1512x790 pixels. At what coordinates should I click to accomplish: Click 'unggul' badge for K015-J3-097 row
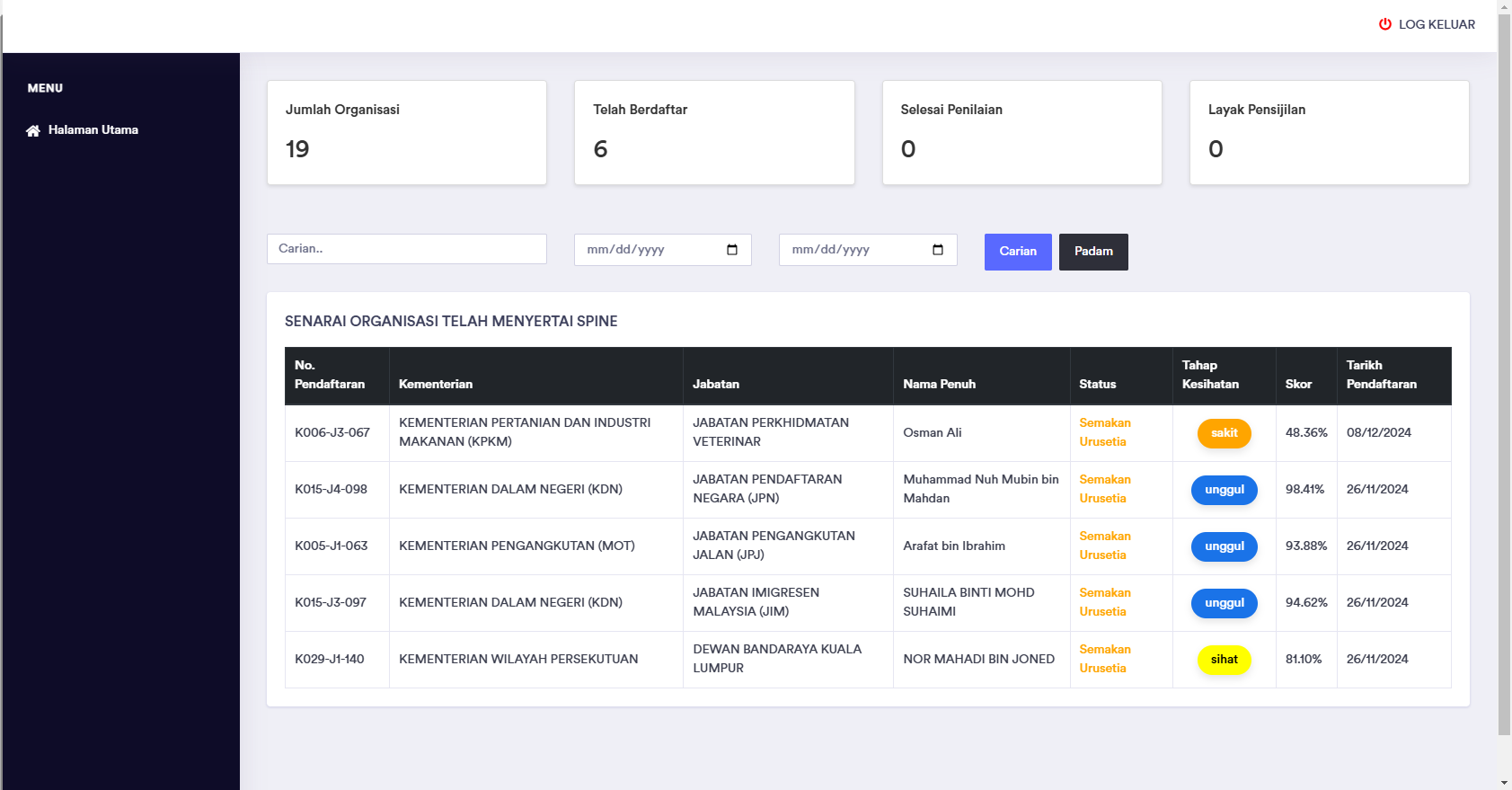click(1224, 603)
